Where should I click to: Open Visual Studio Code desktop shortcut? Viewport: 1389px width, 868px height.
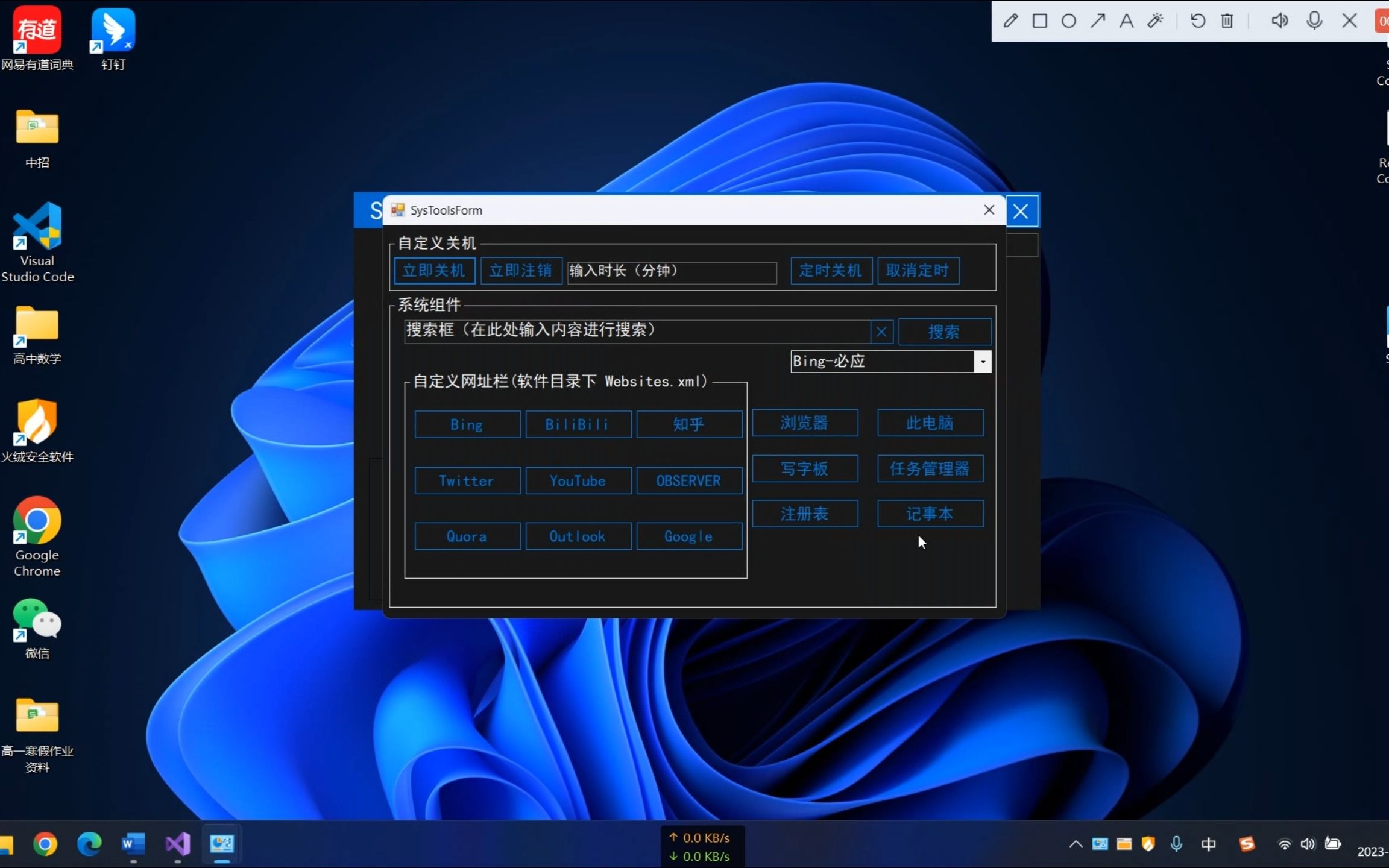click(37, 242)
